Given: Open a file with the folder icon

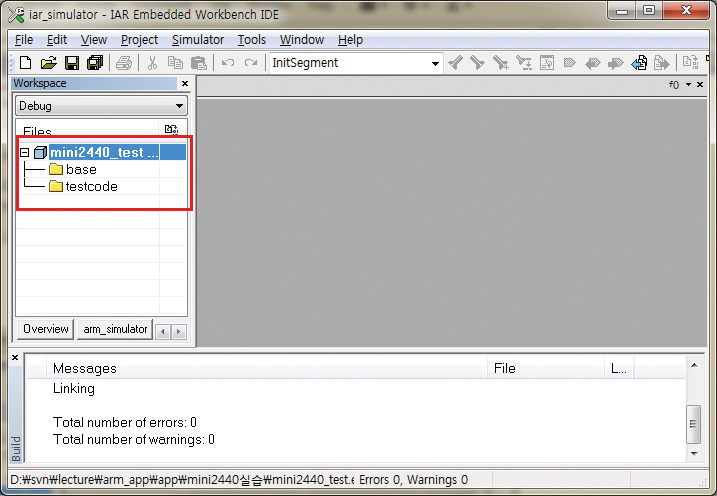Looking at the screenshot, I should [48, 63].
